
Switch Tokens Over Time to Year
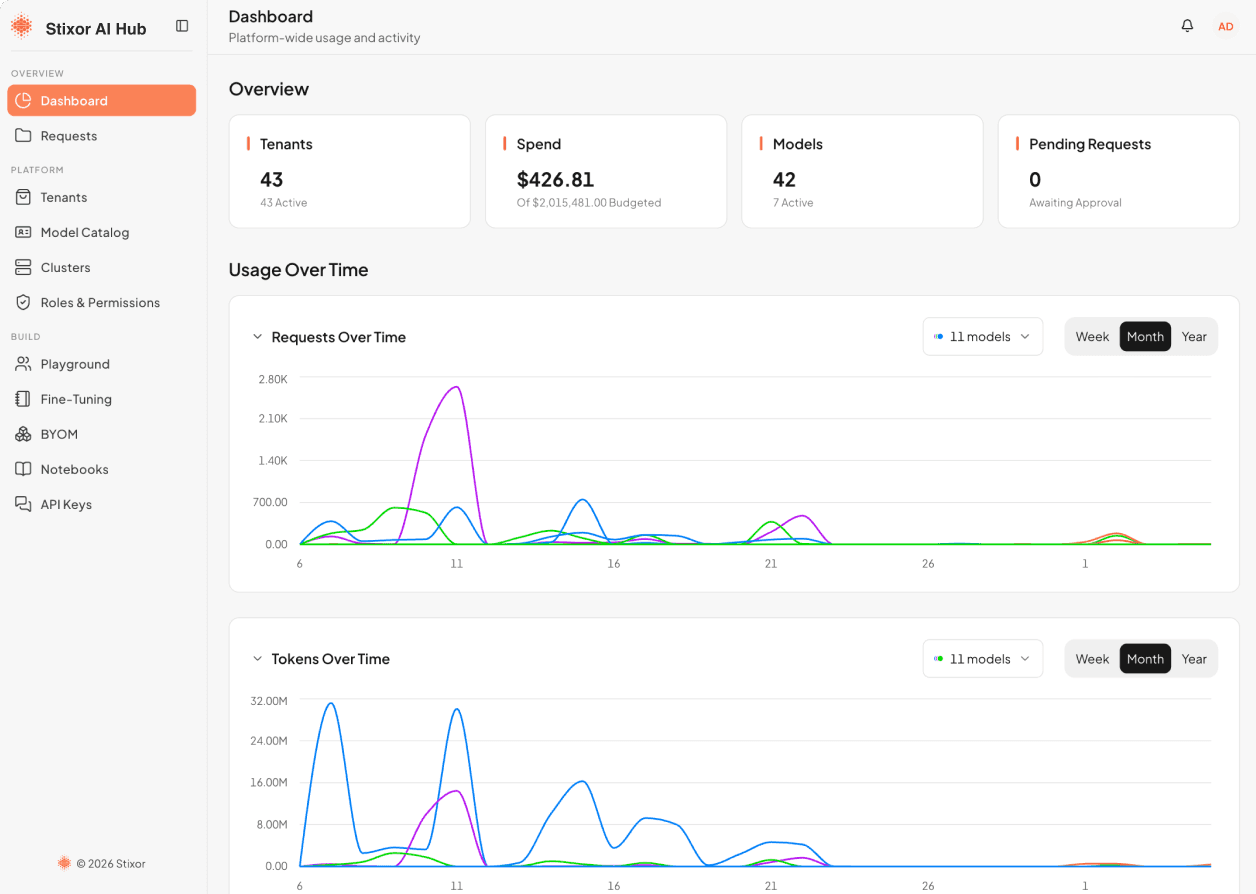[1194, 659]
